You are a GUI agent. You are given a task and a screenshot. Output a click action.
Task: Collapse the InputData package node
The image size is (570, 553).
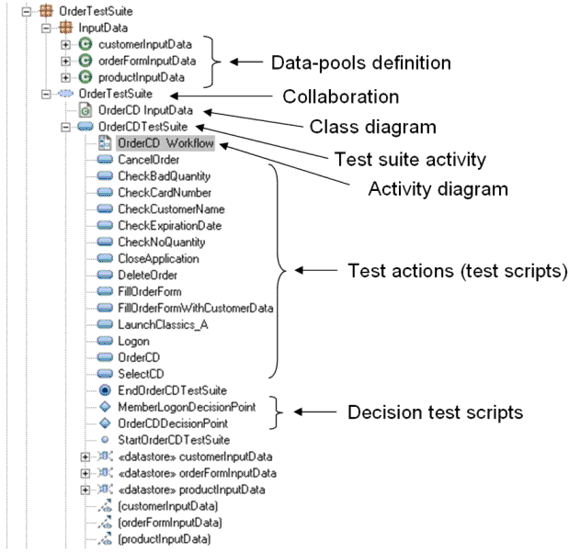(46, 28)
